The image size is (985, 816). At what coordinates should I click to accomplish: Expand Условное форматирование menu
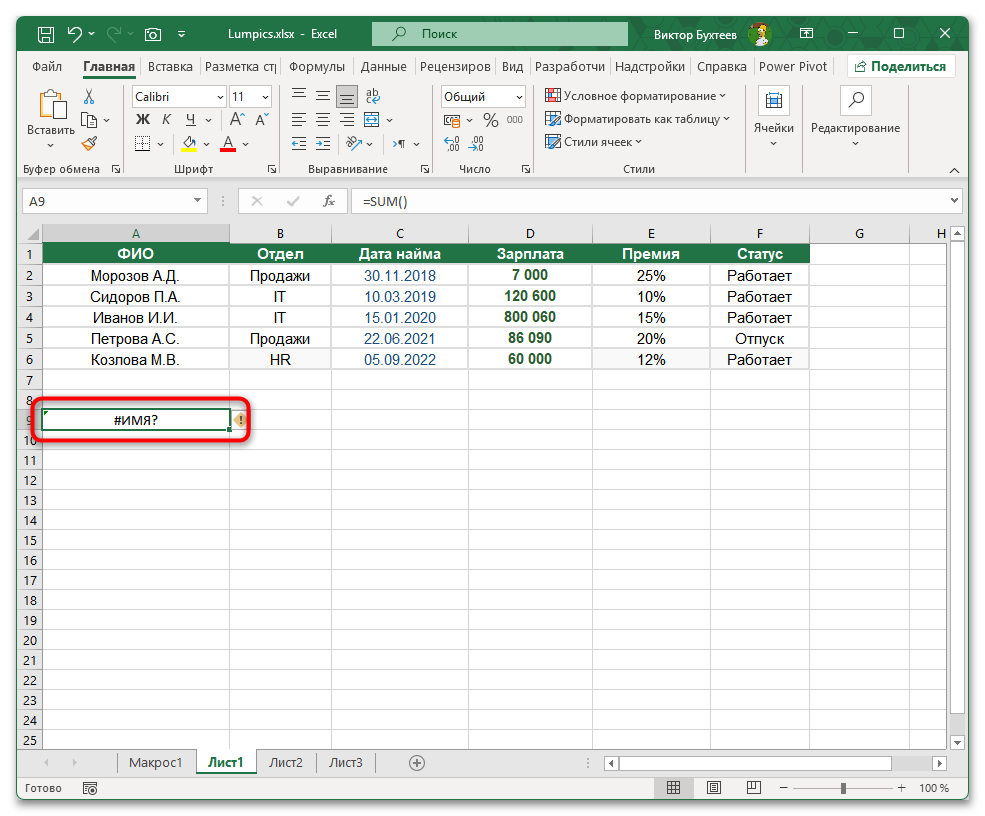[x=636, y=95]
